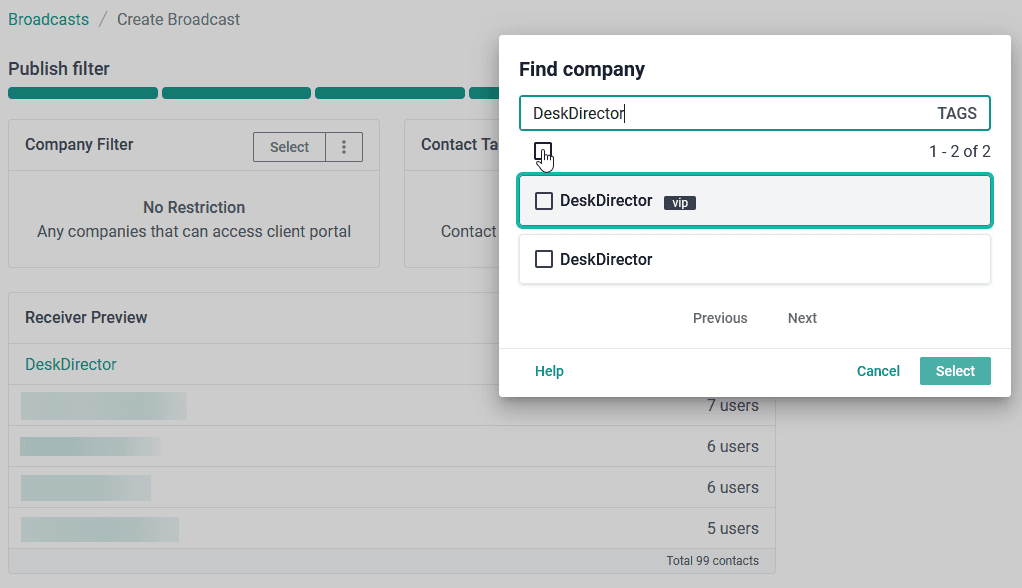Go to Next results page
Image resolution: width=1022 pixels, height=588 pixels.
coord(802,318)
